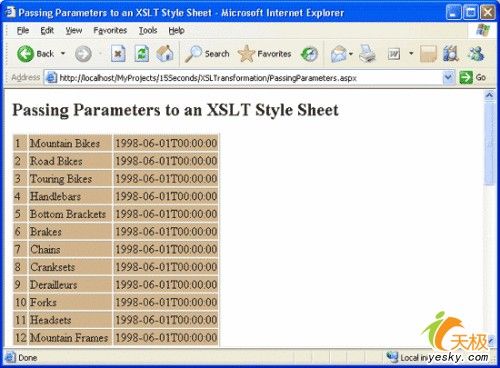Viewport: 500px width, 368px height.
Task: Open the Favorites star in the toolbar
Action: coord(246,54)
